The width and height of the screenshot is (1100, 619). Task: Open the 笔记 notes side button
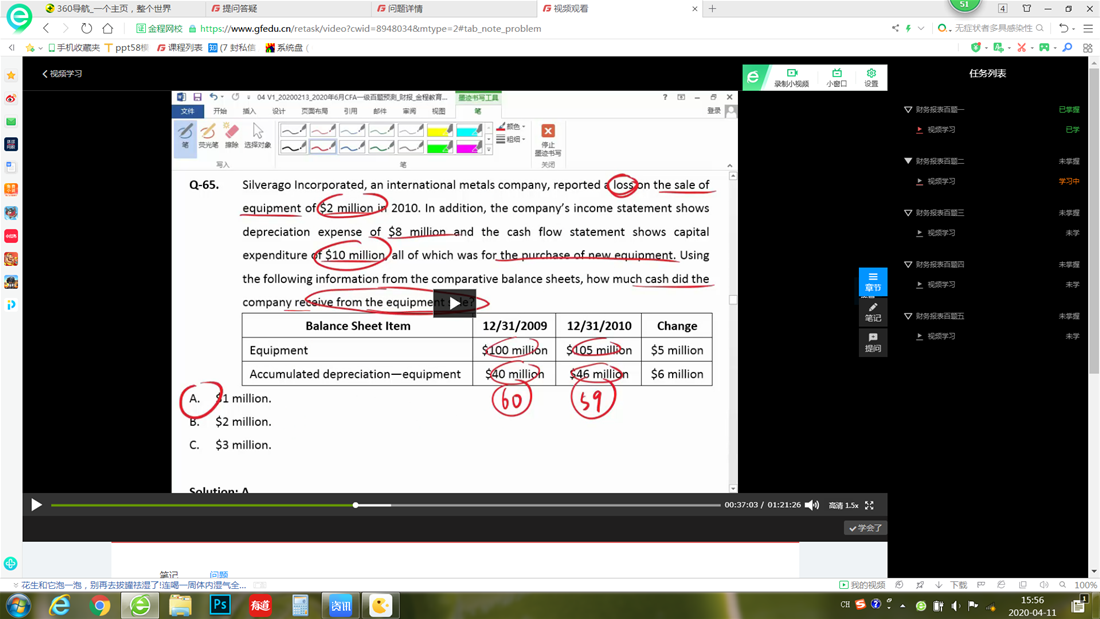click(x=873, y=312)
